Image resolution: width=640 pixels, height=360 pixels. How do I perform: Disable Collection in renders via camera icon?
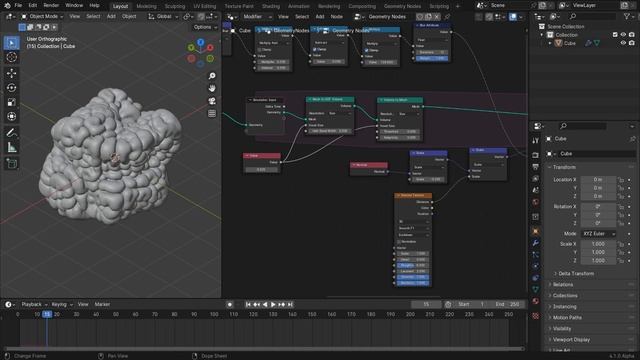(x=632, y=35)
